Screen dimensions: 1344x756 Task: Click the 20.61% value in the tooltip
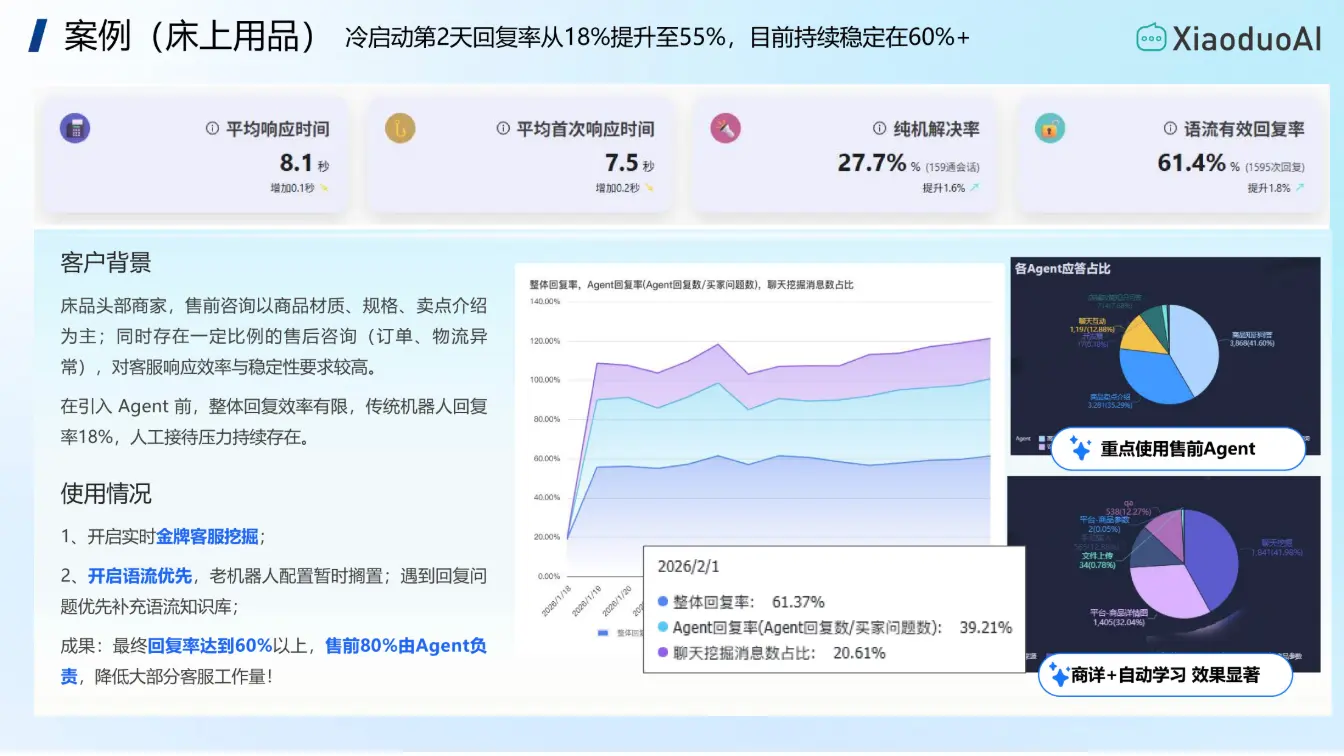click(858, 653)
